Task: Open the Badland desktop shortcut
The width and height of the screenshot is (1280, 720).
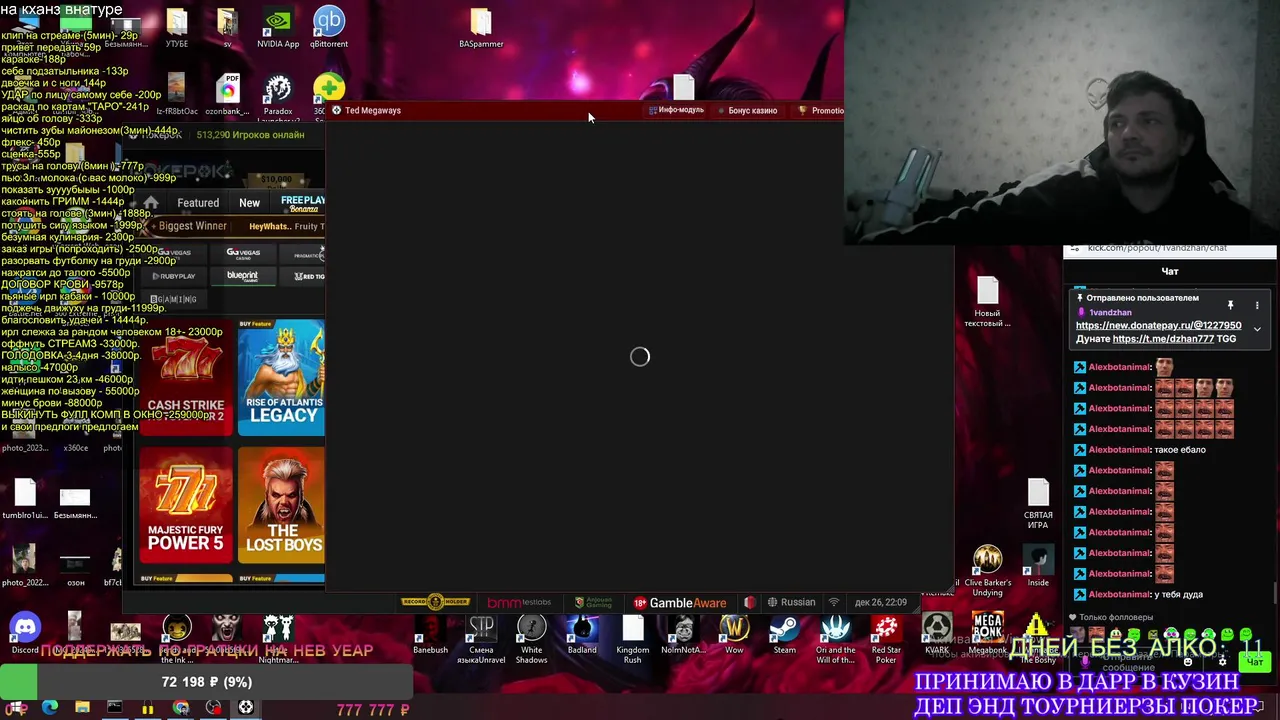Action: click(x=582, y=634)
